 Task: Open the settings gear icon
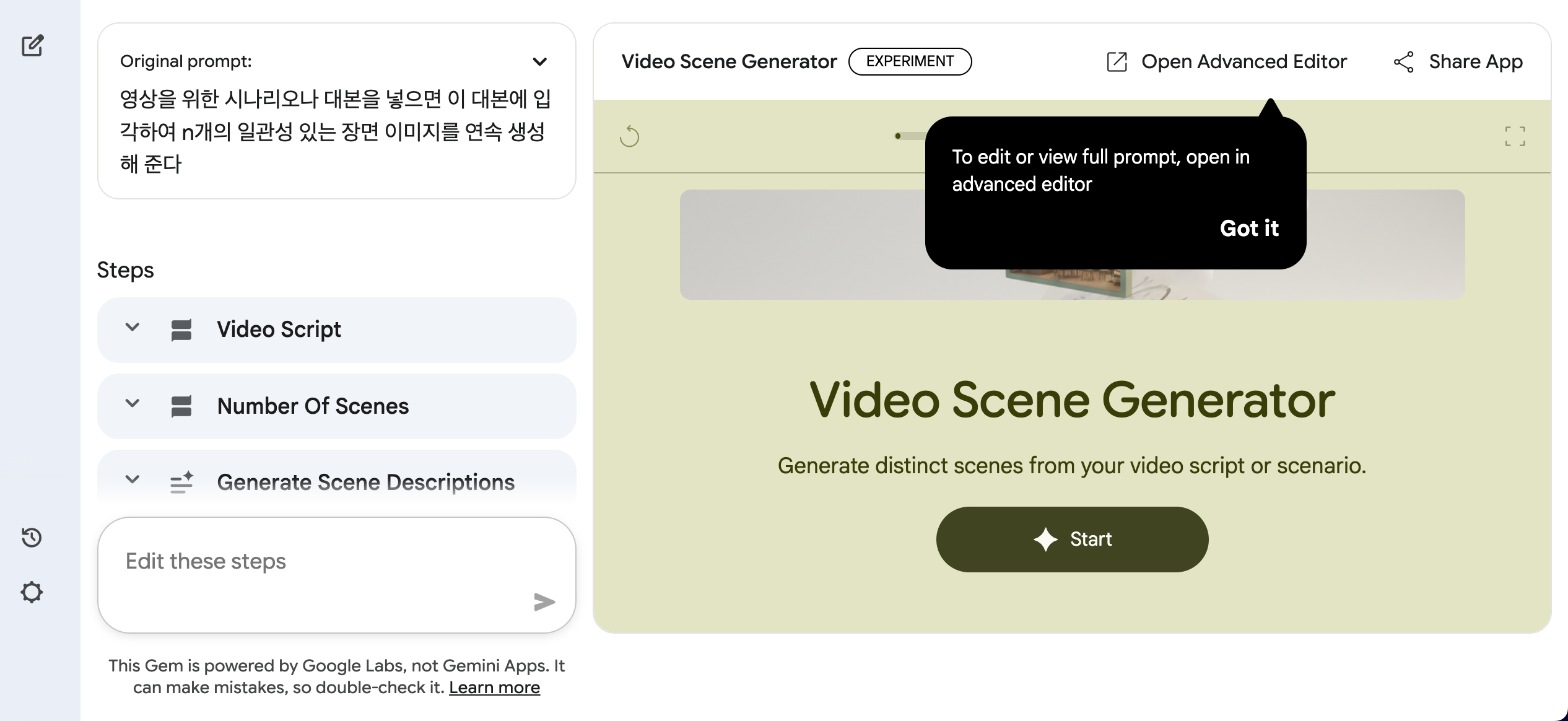[x=31, y=592]
